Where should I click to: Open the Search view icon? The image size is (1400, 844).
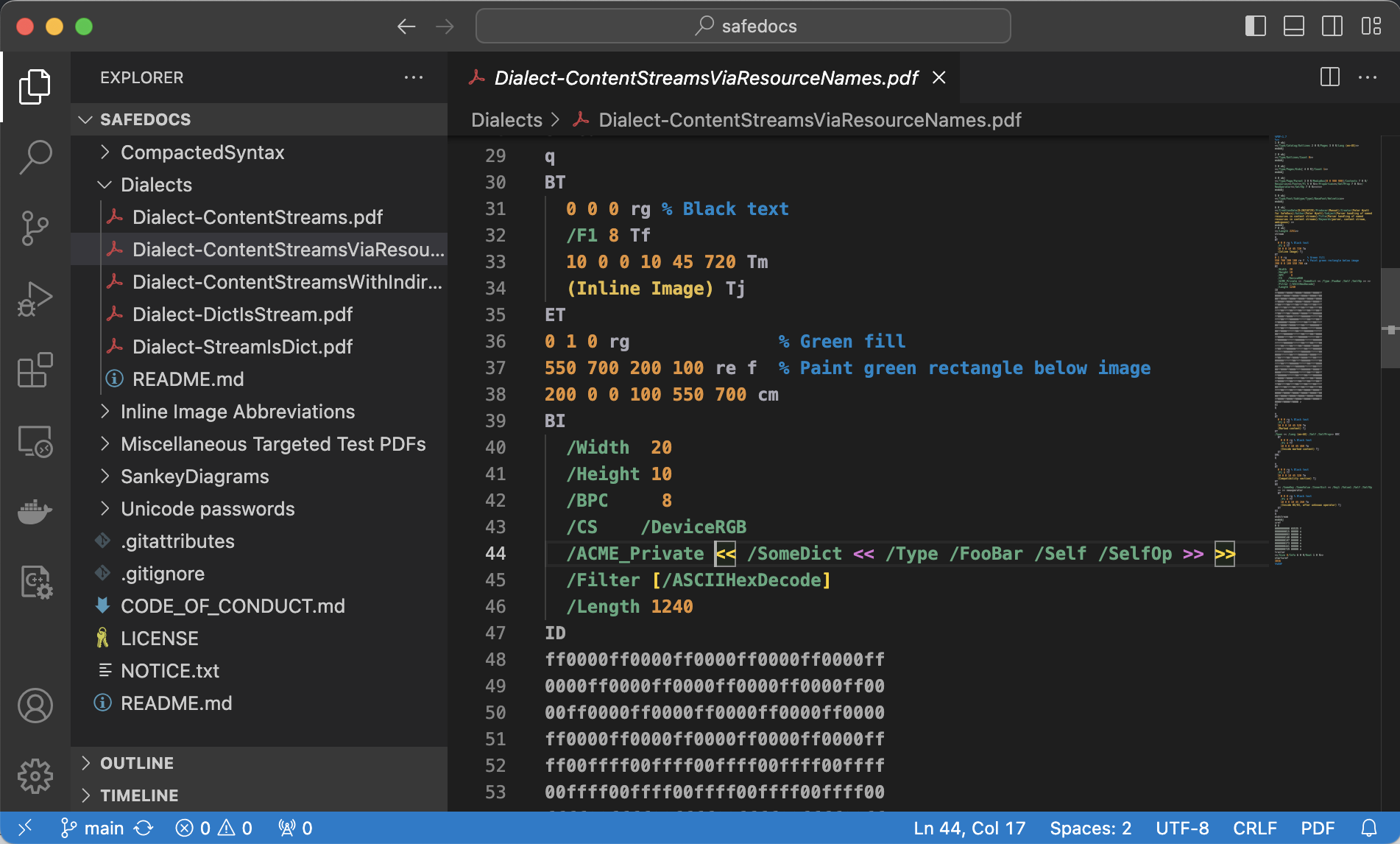(x=35, y=157)
